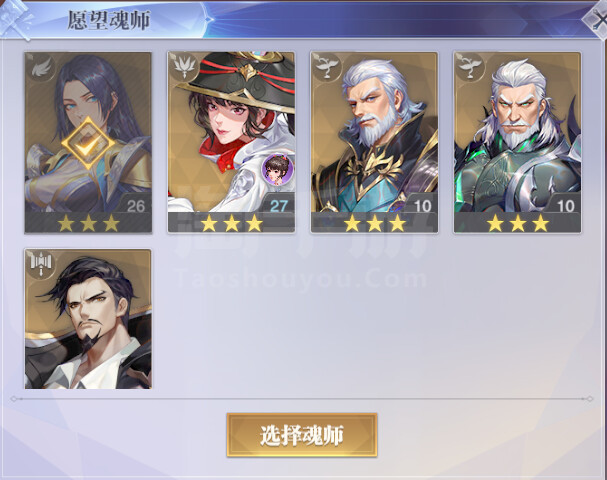Image resolution: width=607 pixels, height=480 pixels.
Task: Click the hammer emblem beside 愿望魂师 title
Action: 15,20
